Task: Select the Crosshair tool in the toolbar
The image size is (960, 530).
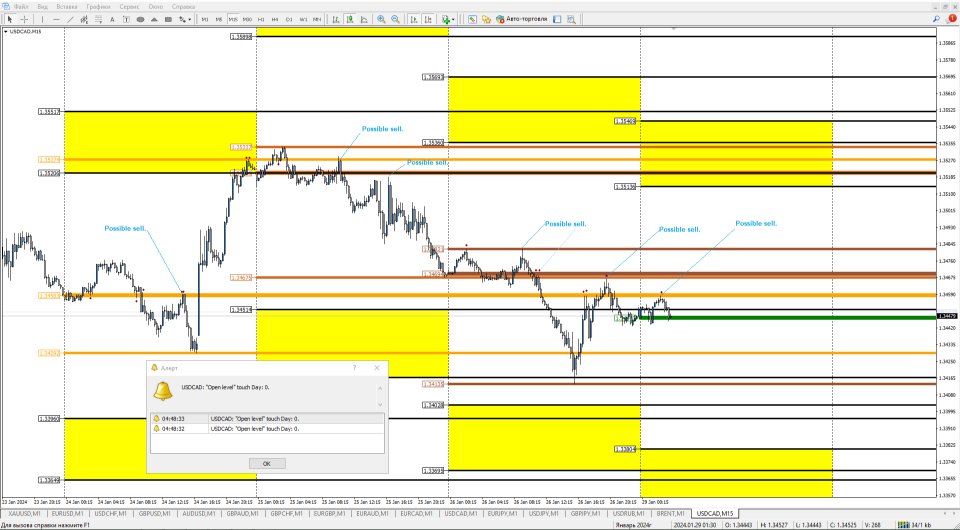Action: pos(24,19)
